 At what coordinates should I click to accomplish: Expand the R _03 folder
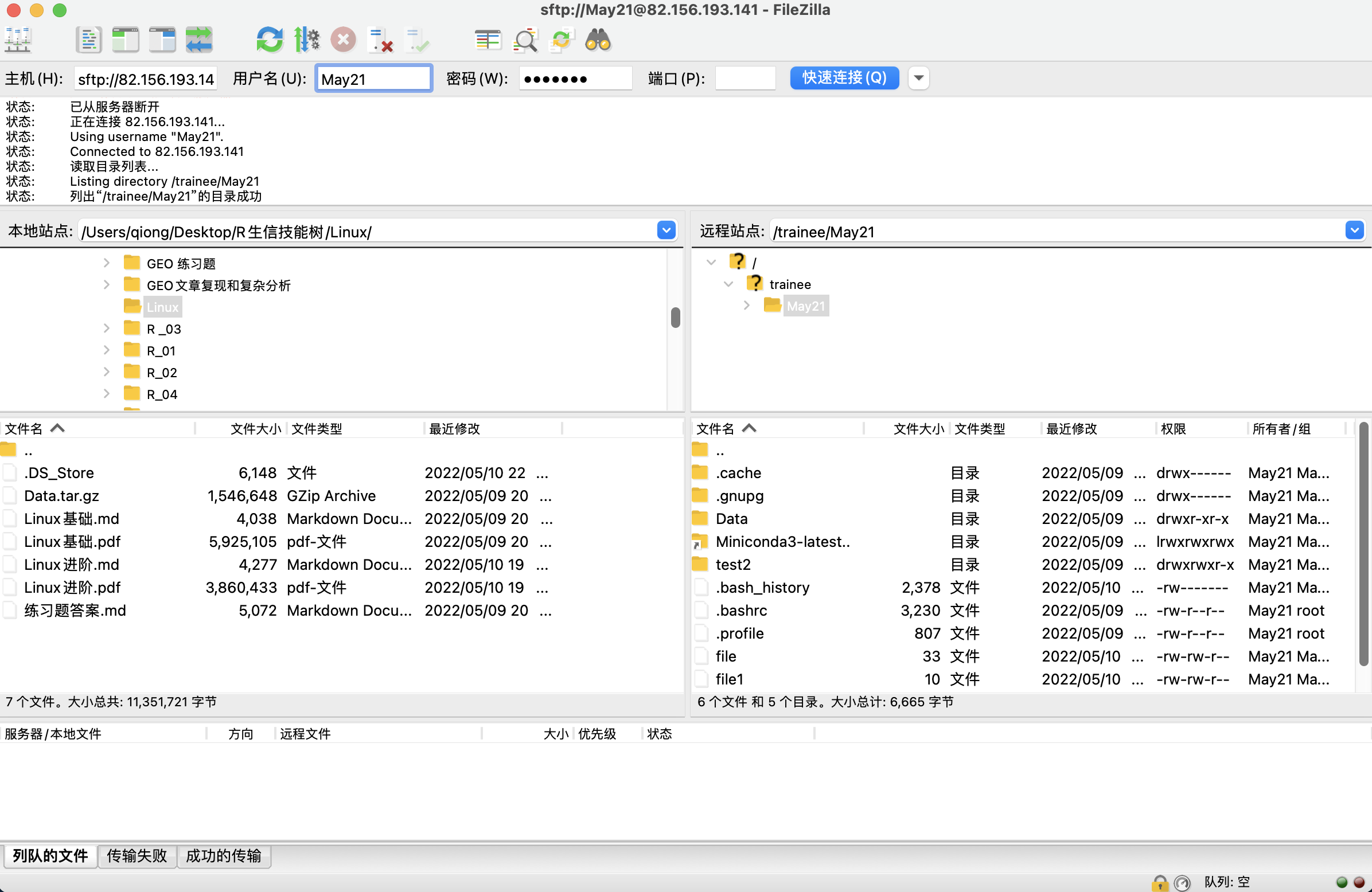coord(107,328)
